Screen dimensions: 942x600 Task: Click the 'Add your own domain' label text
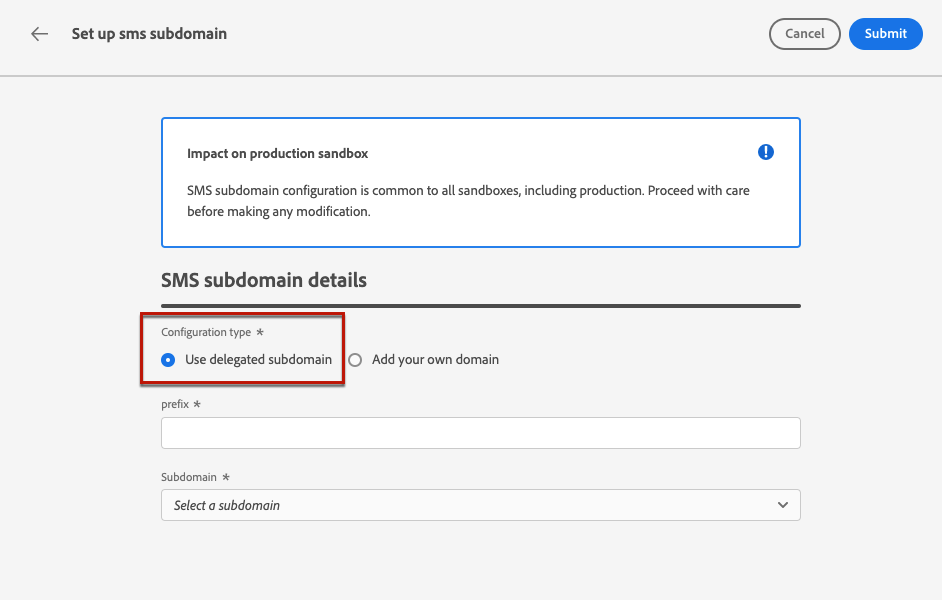[435, 360]
